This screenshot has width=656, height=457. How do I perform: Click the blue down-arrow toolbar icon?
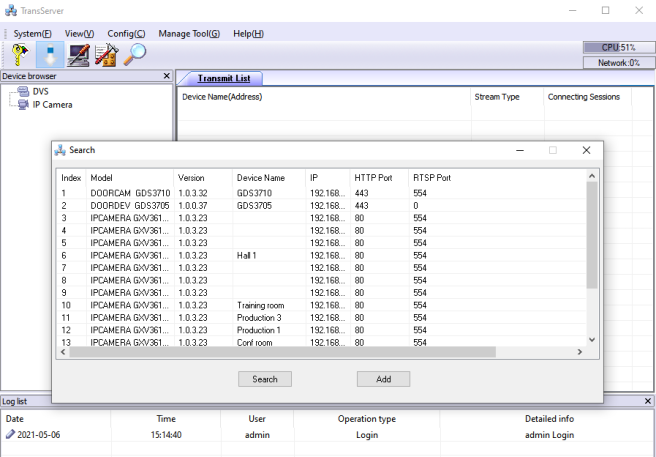pos(50,55)
